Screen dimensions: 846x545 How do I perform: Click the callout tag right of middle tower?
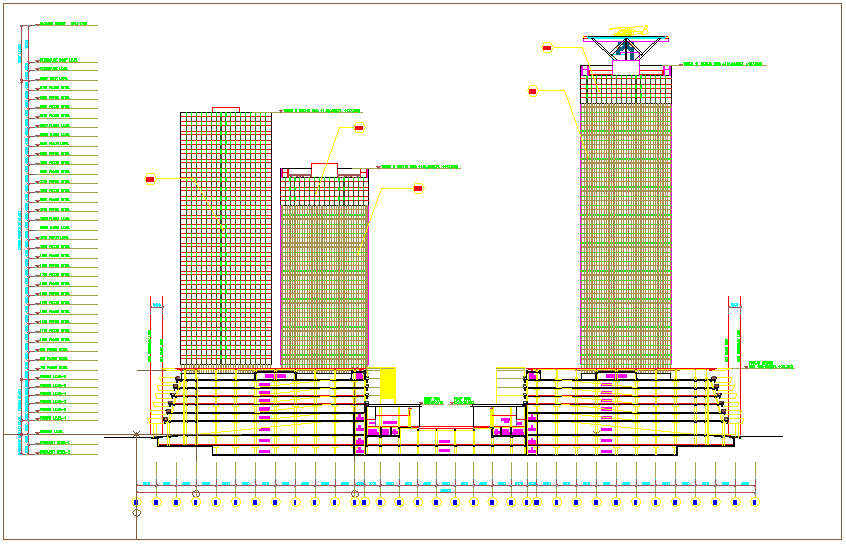[x=418, y=188]
